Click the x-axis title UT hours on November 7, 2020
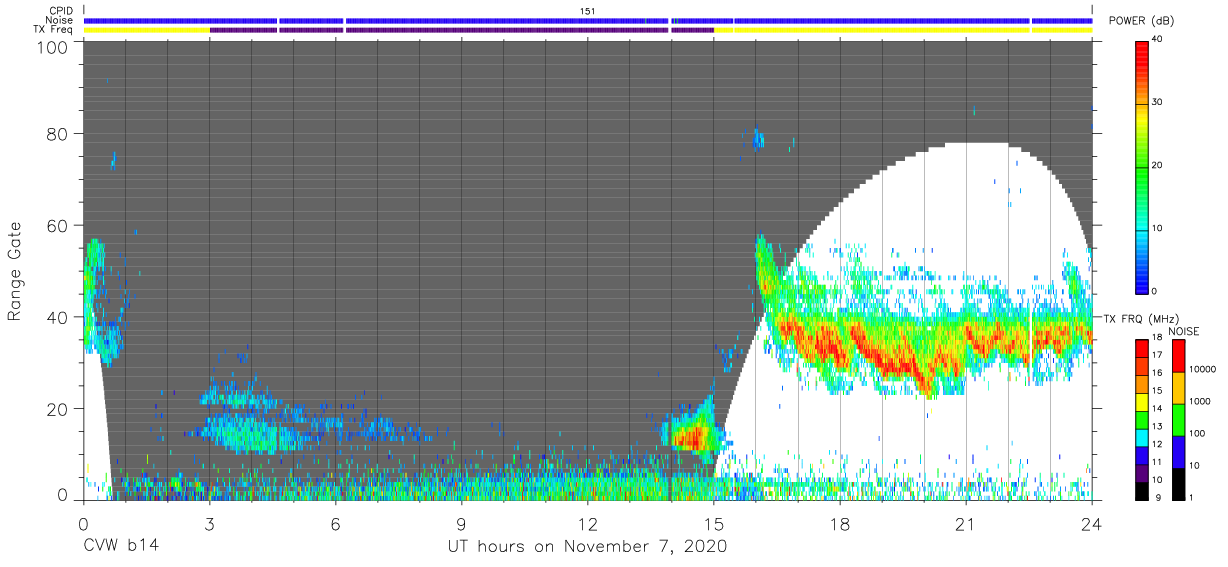The height and width of the screenshot is (567, 1228). pos(587,546)
